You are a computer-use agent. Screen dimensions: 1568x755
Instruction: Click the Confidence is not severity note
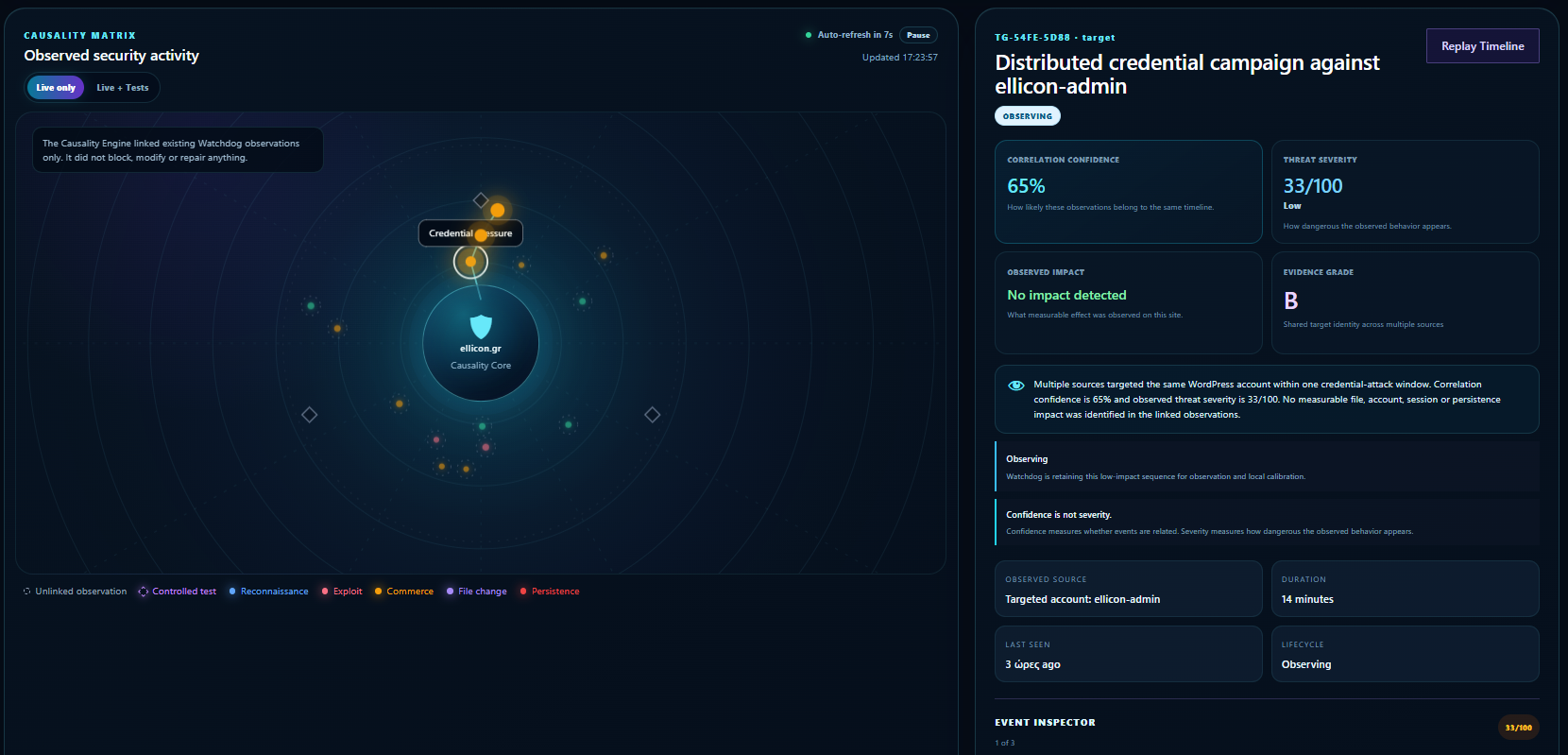[1267, 522]
